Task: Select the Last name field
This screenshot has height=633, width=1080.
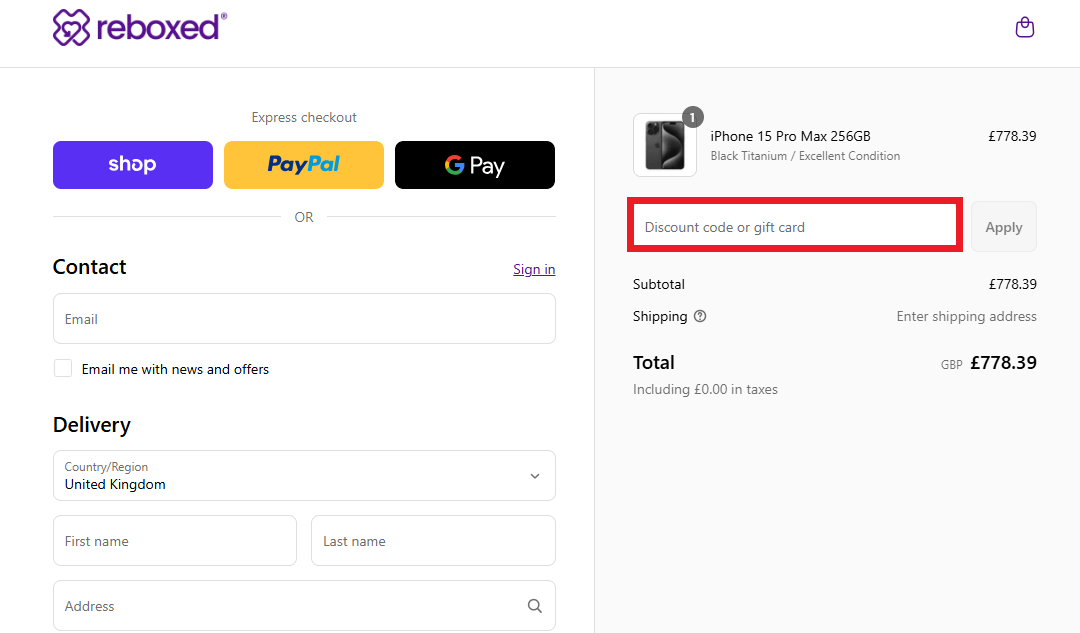Action: [433, 541]
